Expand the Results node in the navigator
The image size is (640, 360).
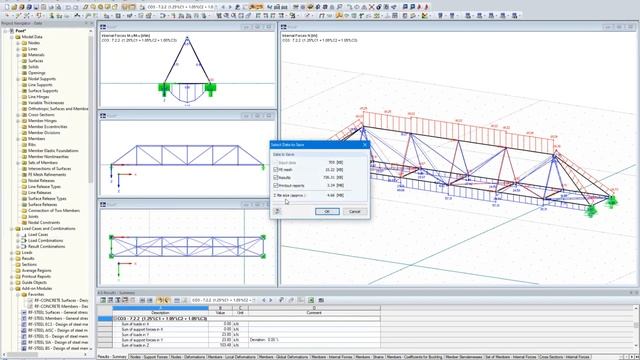12,258
